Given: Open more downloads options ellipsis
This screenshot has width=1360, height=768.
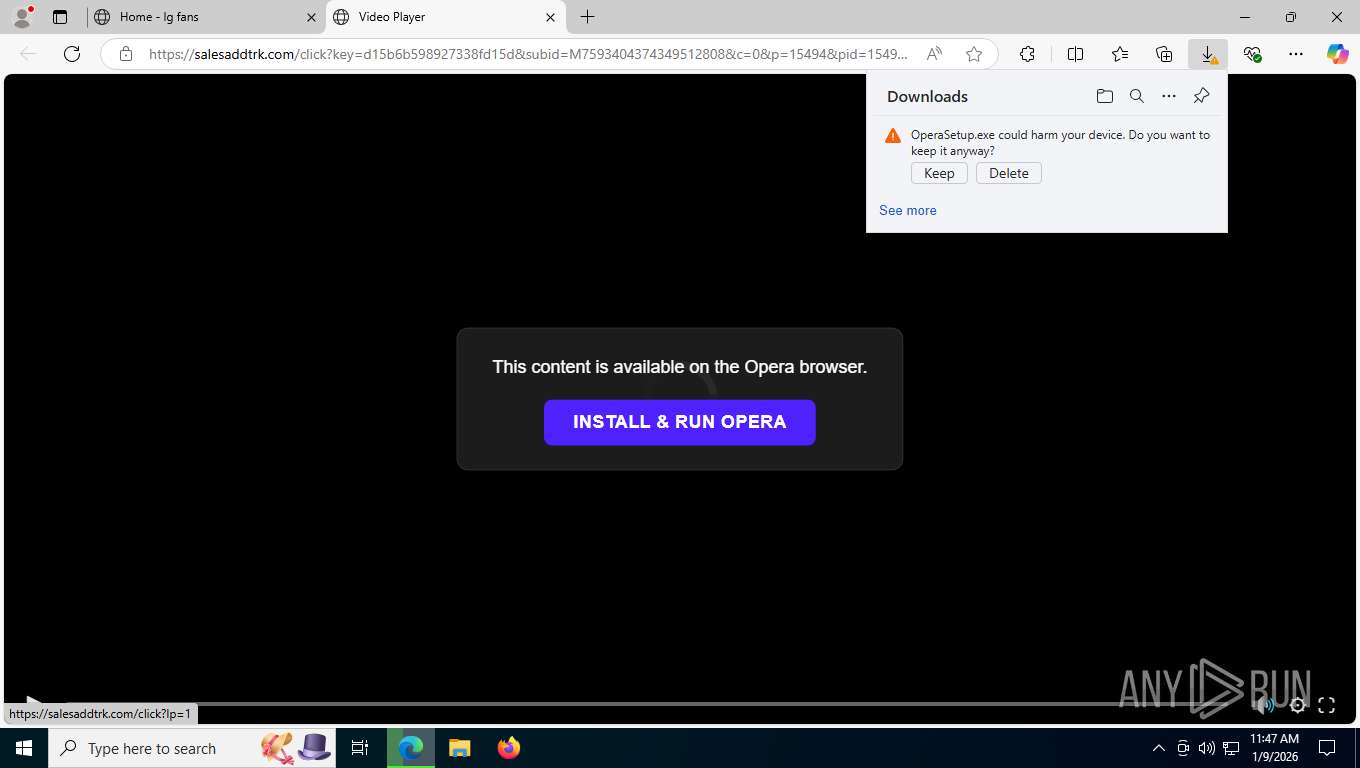Looking at the screenshot, I should [x=1169, y=96].
